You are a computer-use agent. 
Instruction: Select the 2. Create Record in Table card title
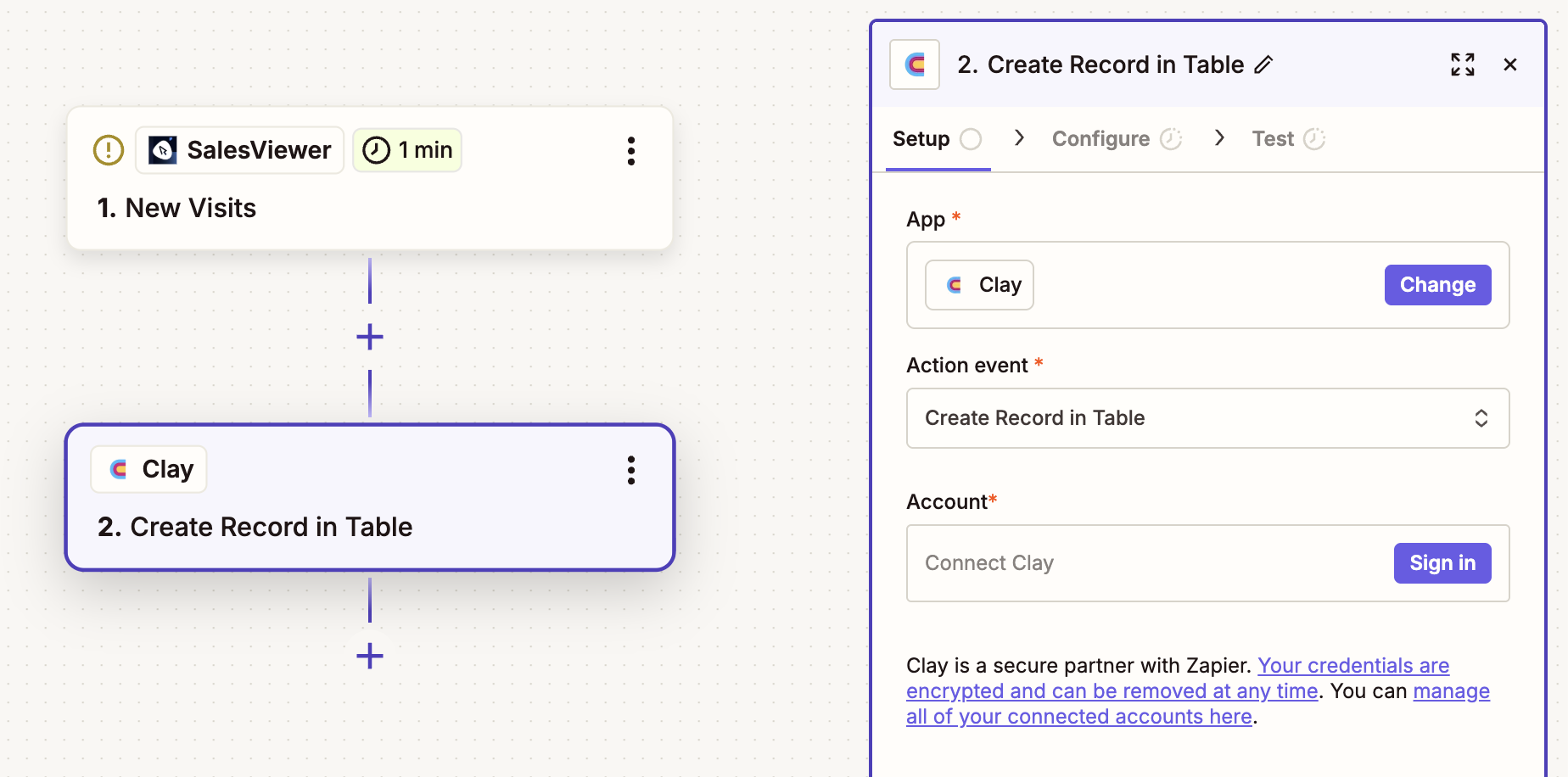point(255,527)
